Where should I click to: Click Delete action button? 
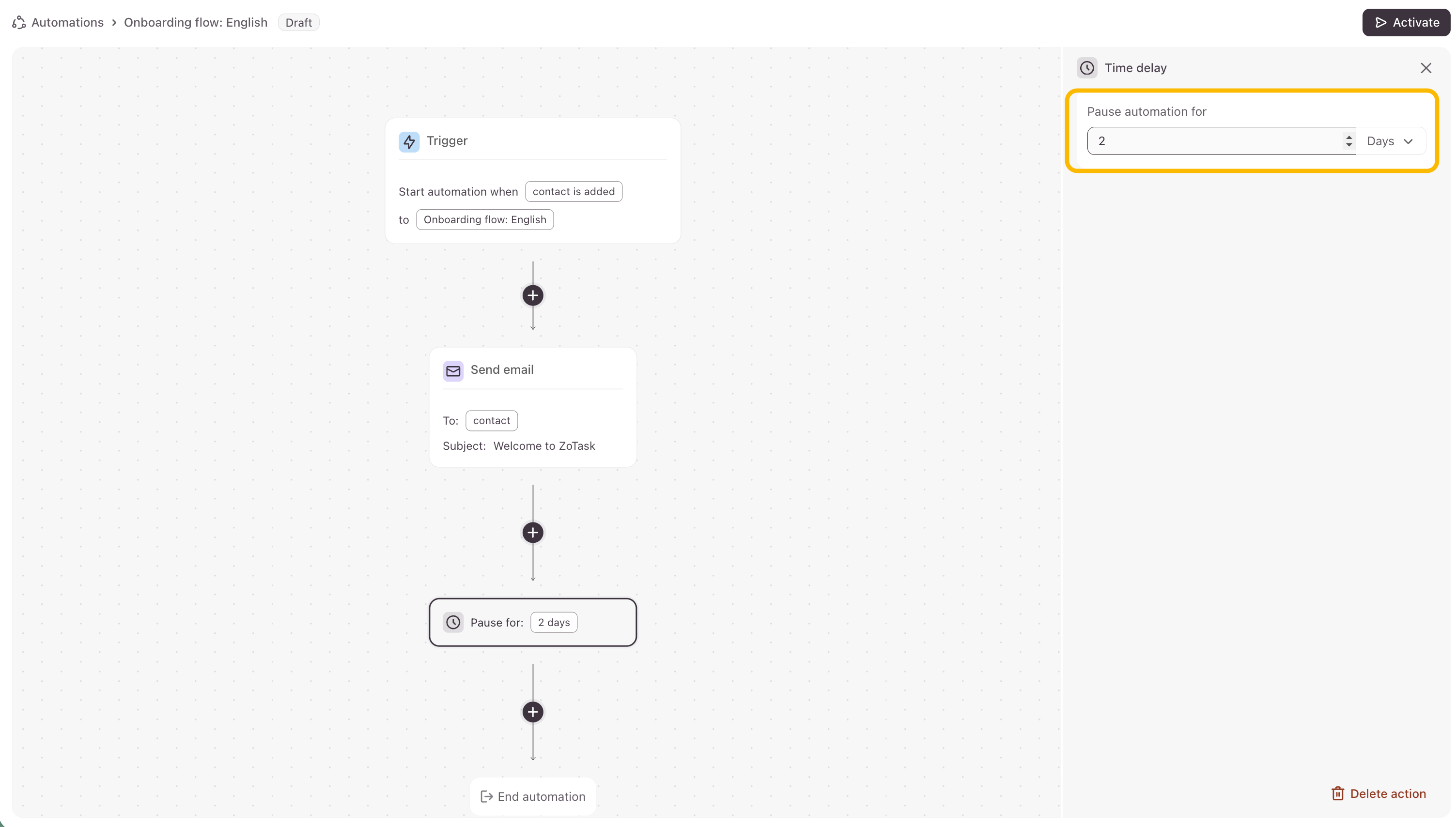point(1378,794)
